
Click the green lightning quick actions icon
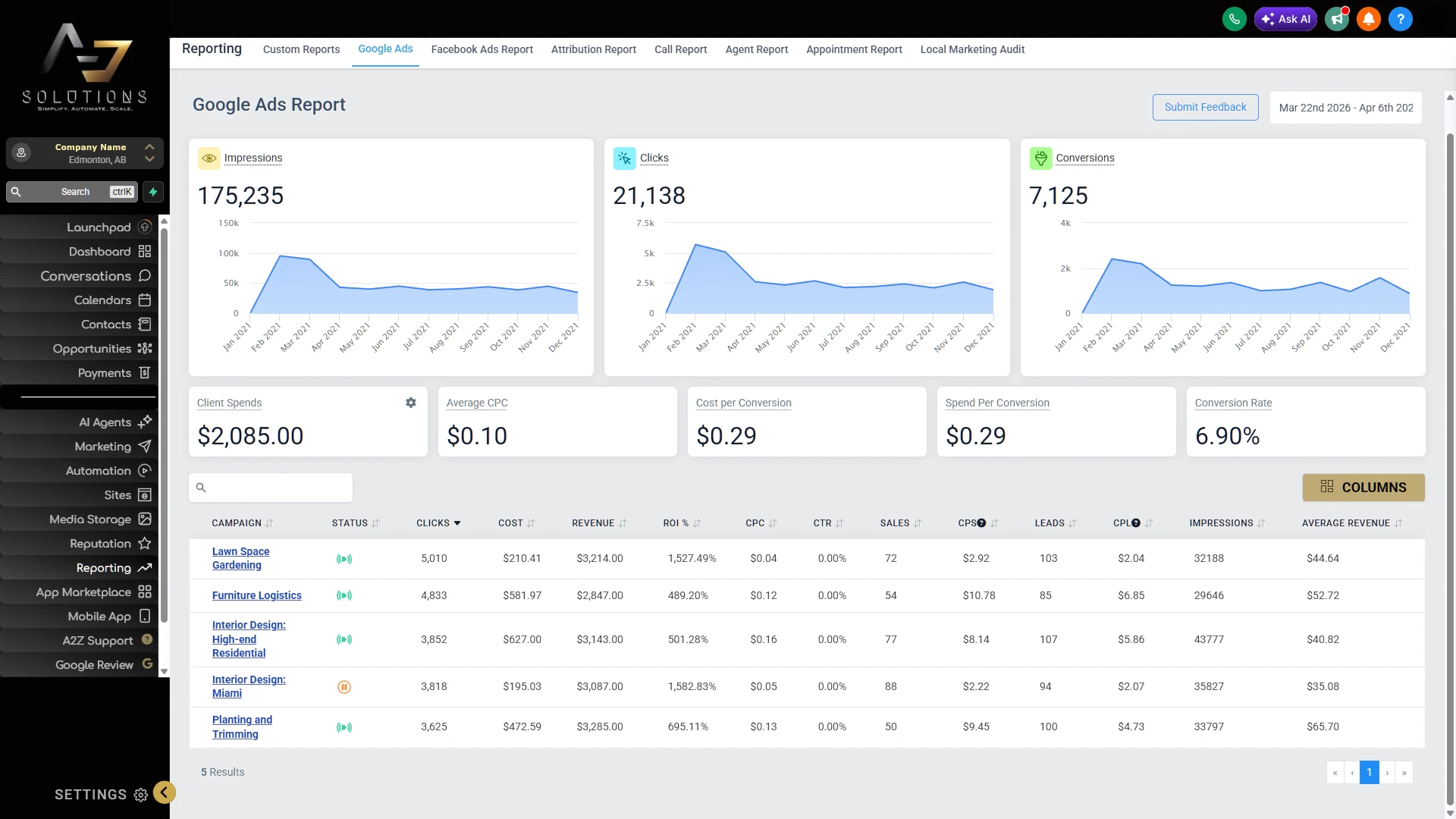(x=153, y=192)
